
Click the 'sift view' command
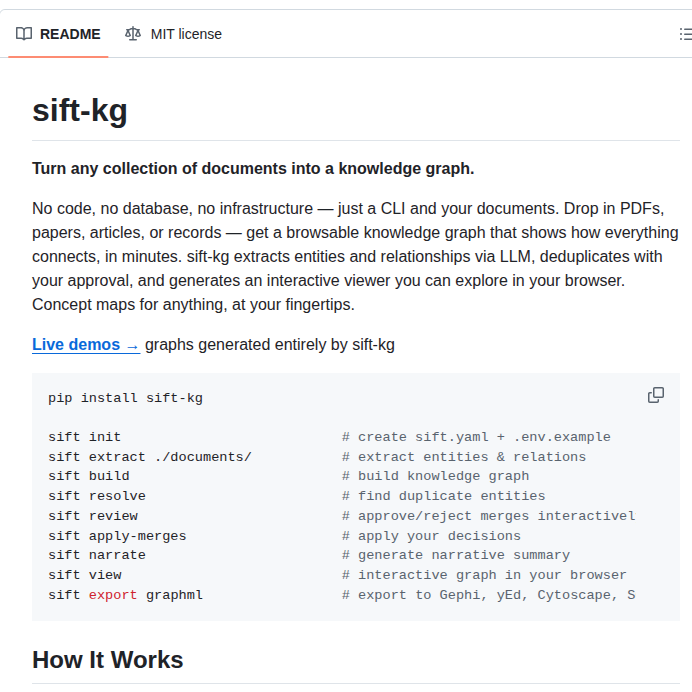[x=85, y=575]
